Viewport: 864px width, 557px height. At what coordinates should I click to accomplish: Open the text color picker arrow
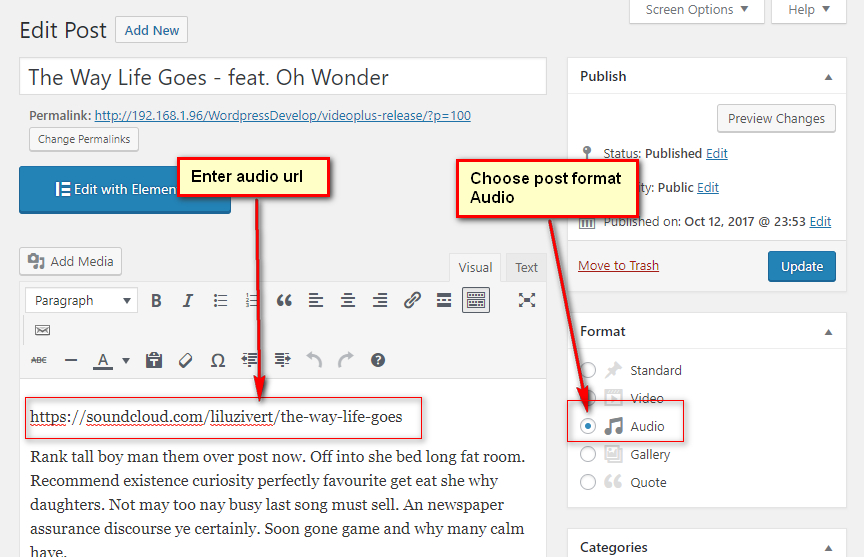coord(126,361)
